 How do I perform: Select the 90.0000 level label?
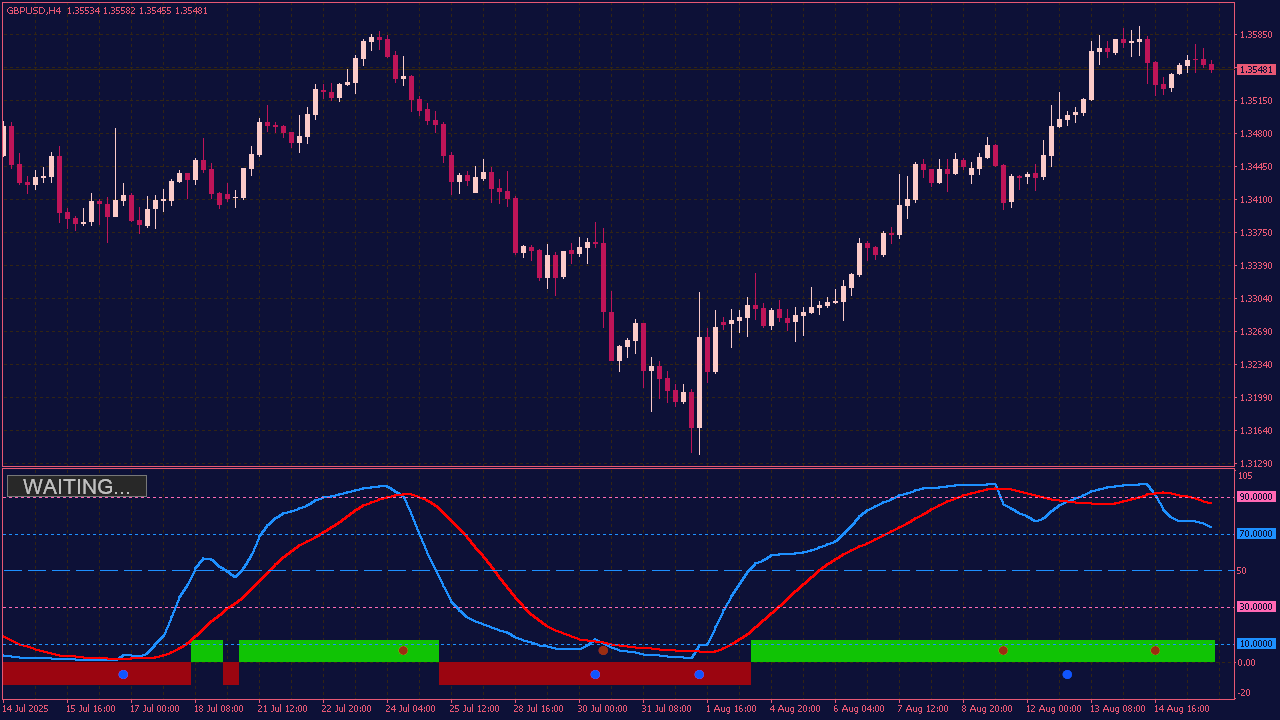[1256, 497]
